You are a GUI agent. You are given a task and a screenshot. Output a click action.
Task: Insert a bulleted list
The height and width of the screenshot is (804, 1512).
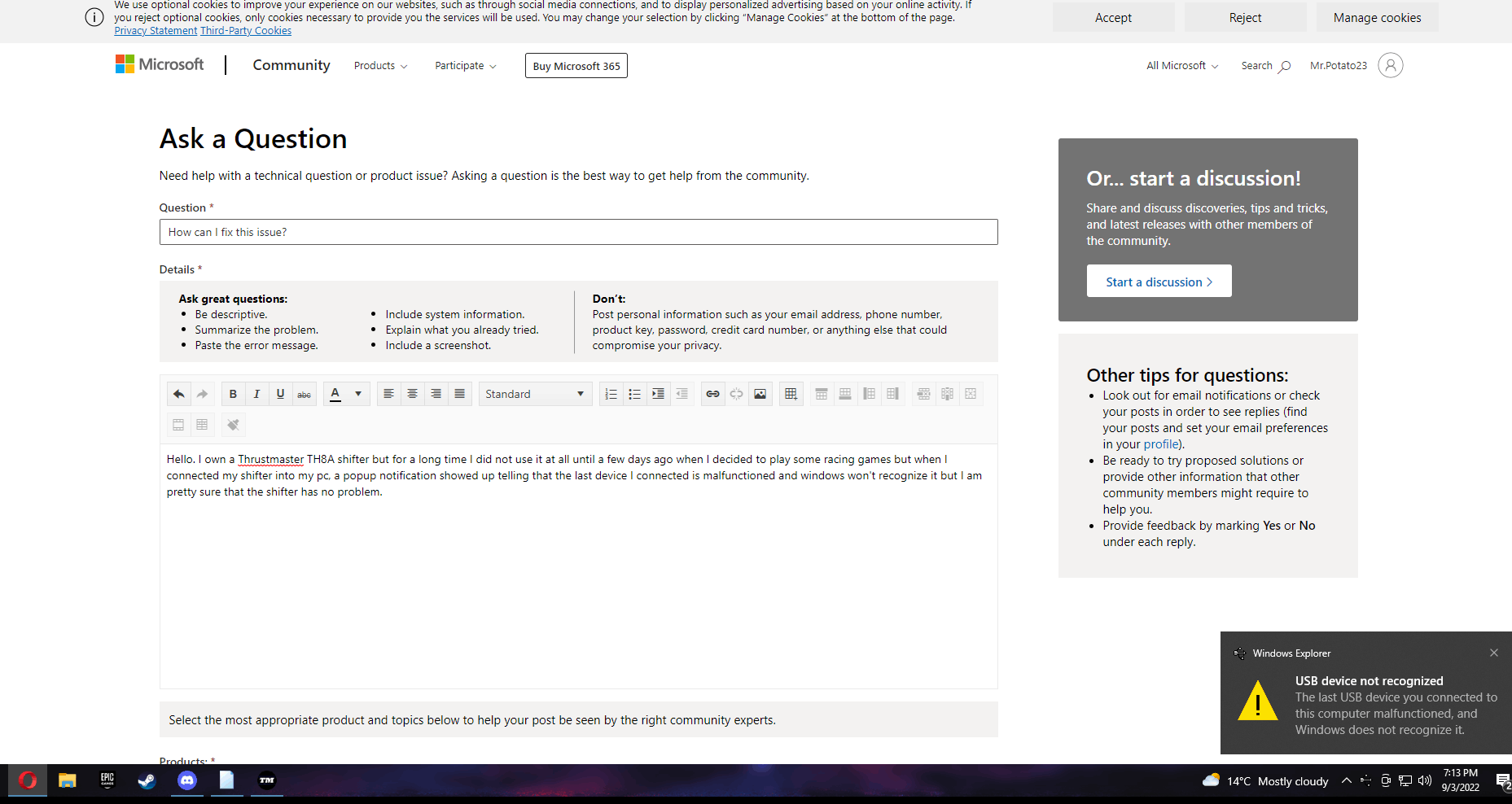coord(634,394)
